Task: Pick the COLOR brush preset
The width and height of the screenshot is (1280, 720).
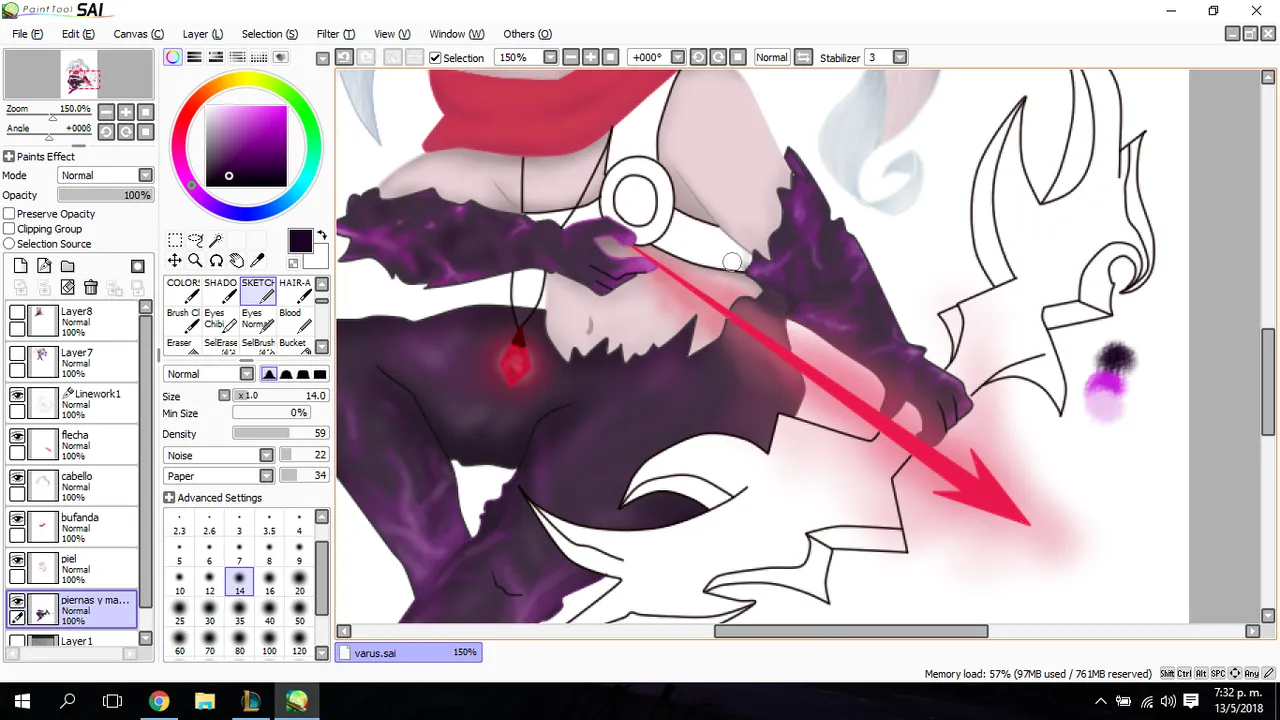Action: (x=183, y=290)
